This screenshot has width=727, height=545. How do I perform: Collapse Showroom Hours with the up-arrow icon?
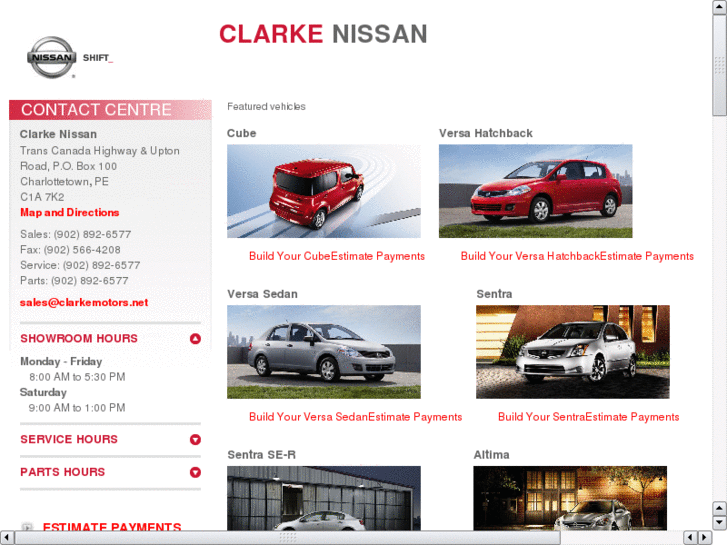[195, 339]
